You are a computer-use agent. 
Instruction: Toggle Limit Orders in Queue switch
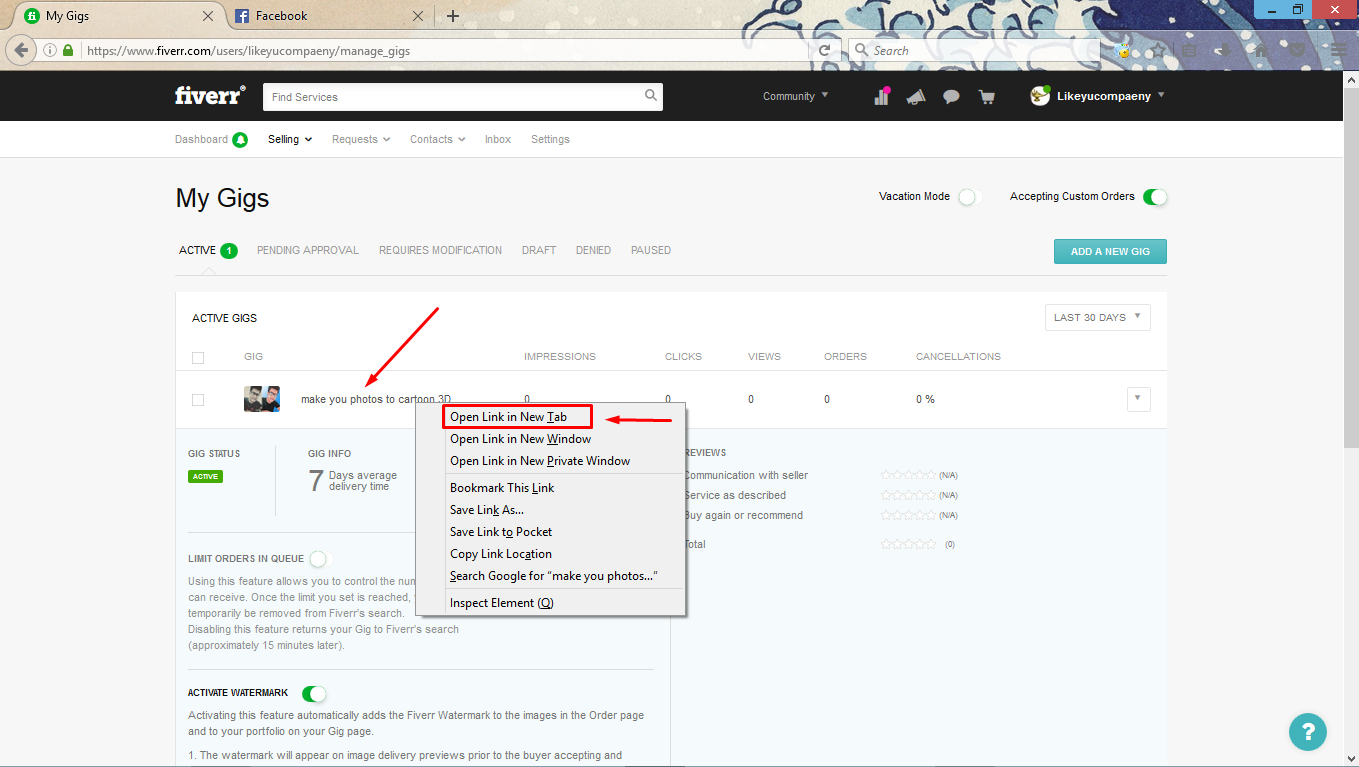[319, 559]
